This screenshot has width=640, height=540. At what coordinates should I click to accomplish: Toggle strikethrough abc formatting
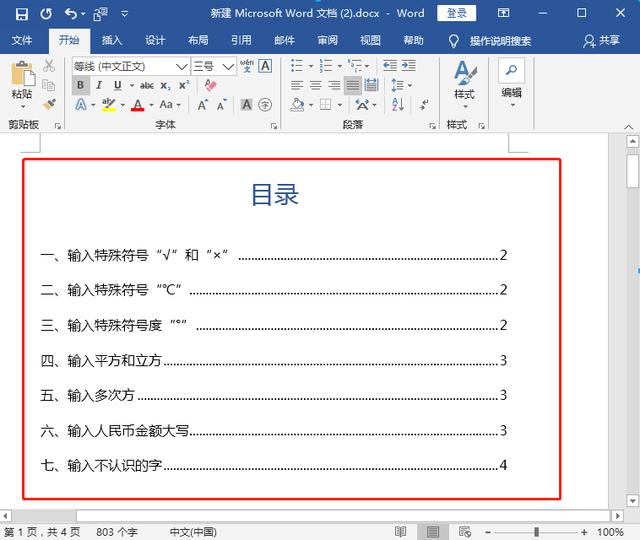(147, 85)
